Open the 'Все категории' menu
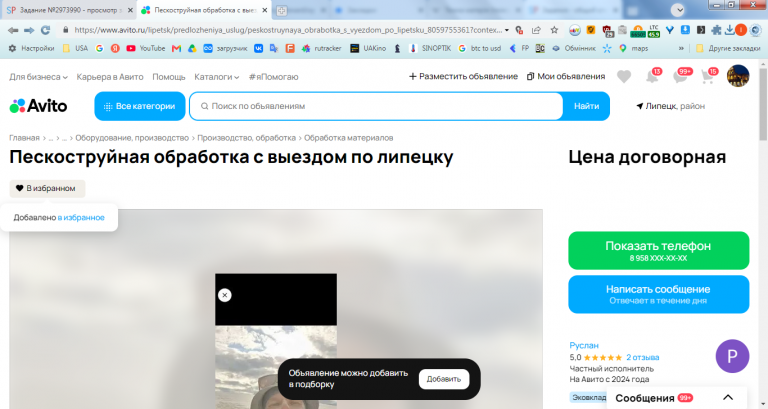The height and width of the screenshot is (409, 768). tap(140, 106)
